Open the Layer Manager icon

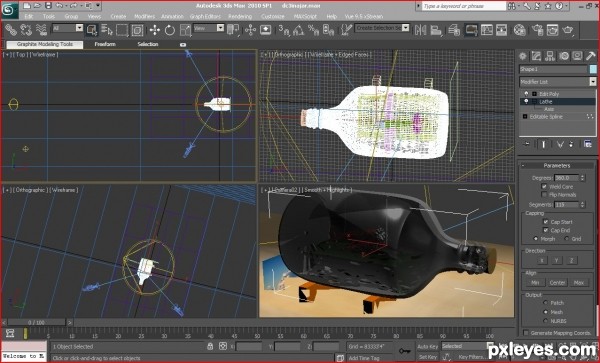pyautogui.click(x=454, y=30)
